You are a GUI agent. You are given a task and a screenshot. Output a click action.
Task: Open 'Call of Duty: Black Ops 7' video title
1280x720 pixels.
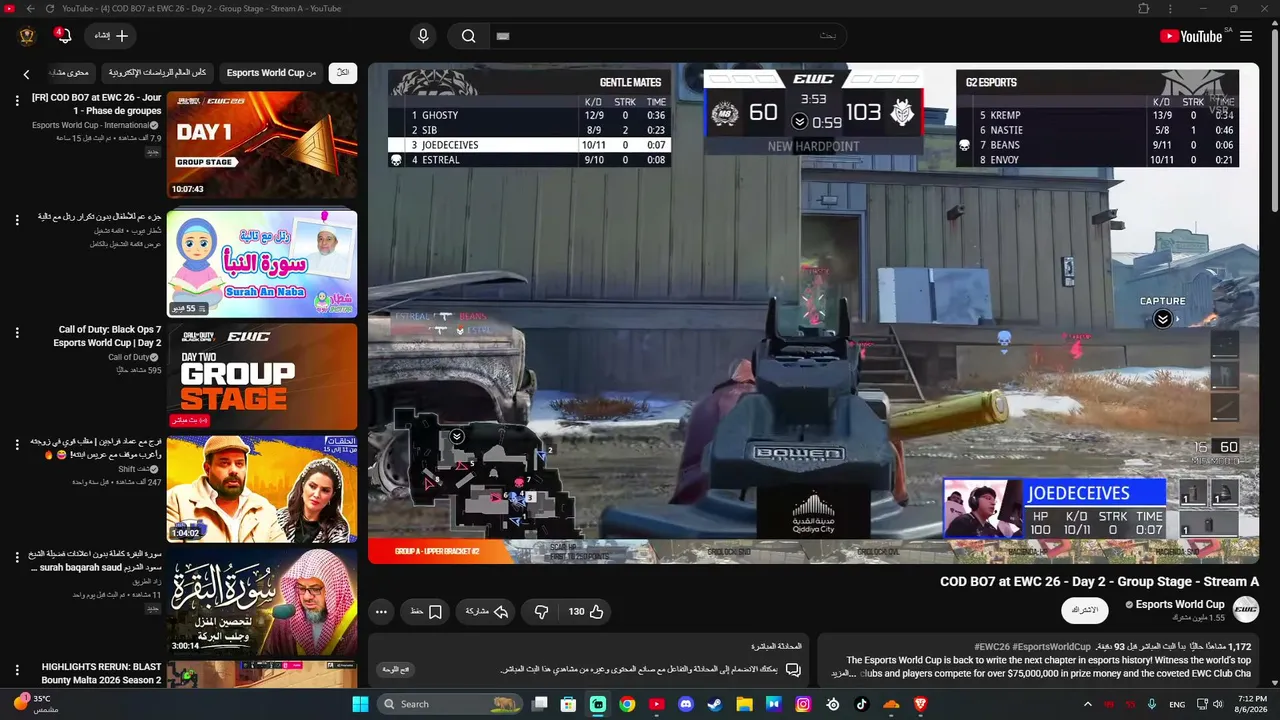coord(109,336)
